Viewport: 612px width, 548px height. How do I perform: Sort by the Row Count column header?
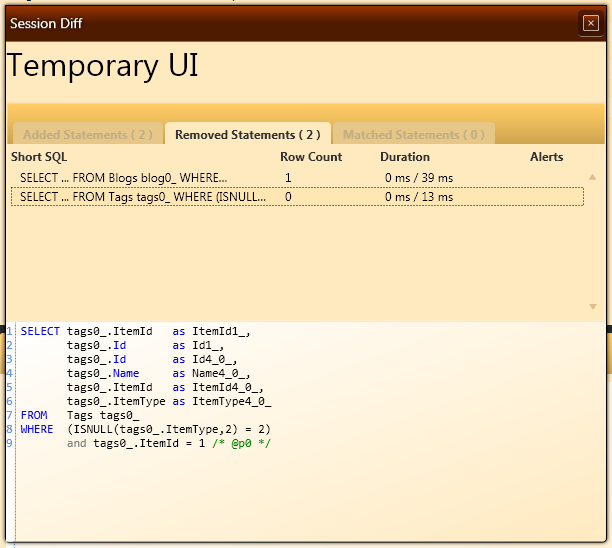pos(311,157)
